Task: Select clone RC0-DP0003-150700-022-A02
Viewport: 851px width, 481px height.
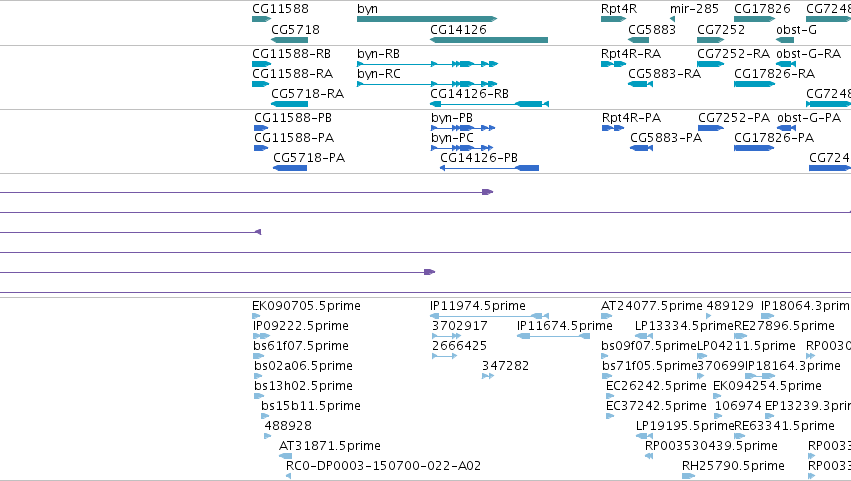Action: (x=383, y=465)
